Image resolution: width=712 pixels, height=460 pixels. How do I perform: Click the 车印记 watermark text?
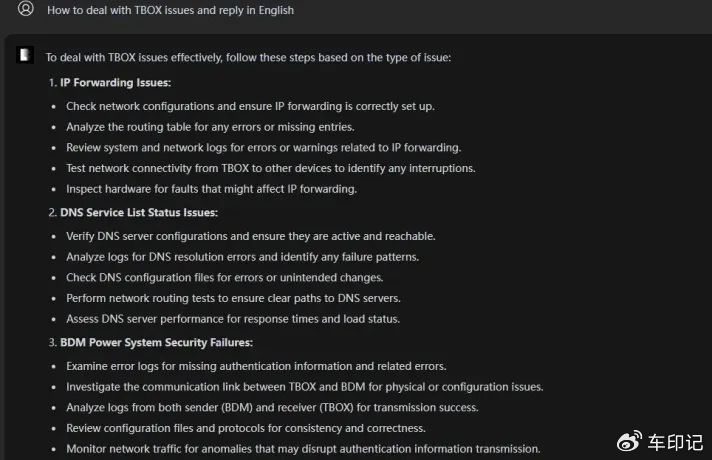tap(675, 443)
